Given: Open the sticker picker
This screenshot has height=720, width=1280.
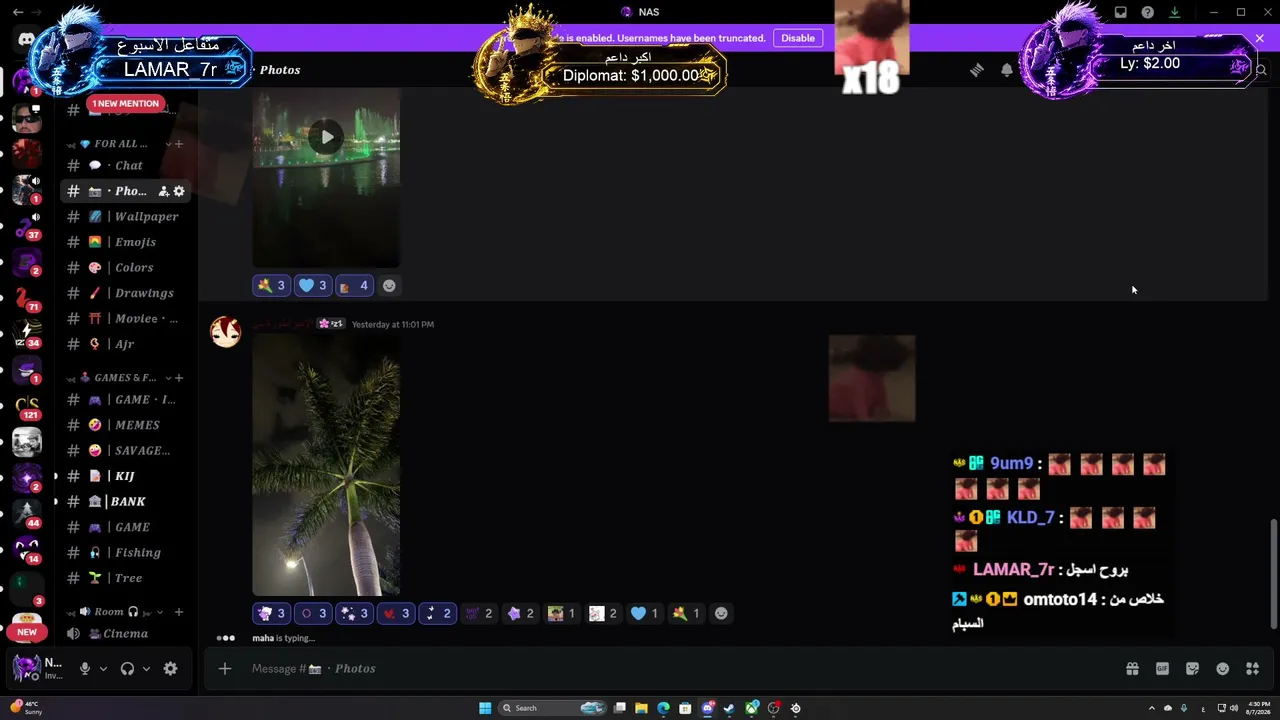Looking at the screenshot, I should click(1192, 669).
